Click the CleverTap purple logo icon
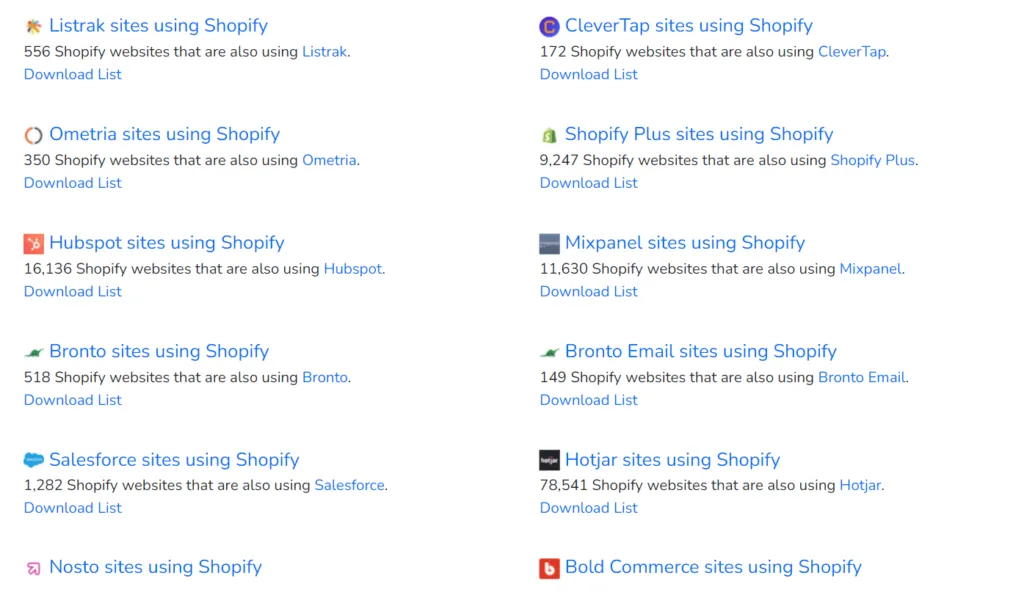 coord(549,27)
